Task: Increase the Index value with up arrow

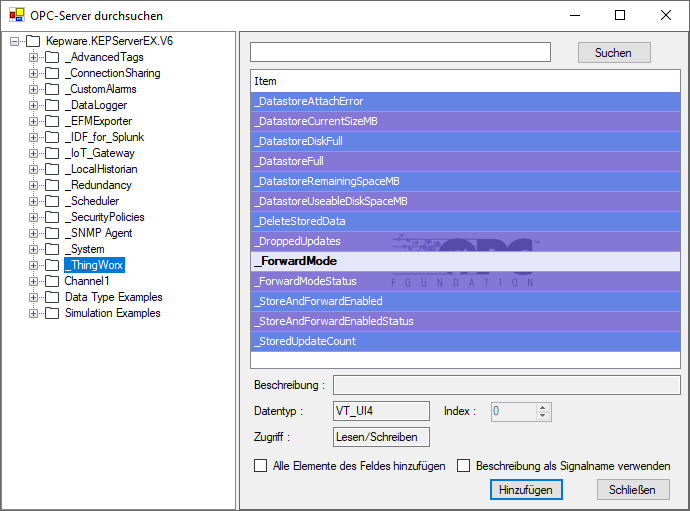Action: [x=543, y=408]
